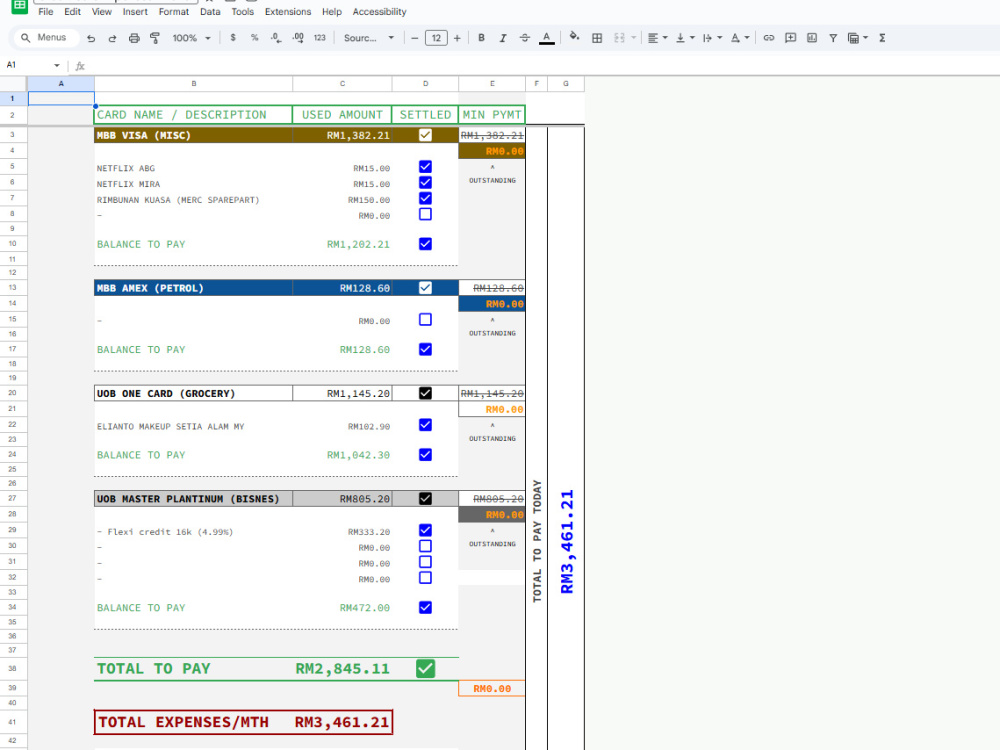The image size is (1000, 750).
Task: Apply strikethrough formatting
Action: tap(525, 38)
